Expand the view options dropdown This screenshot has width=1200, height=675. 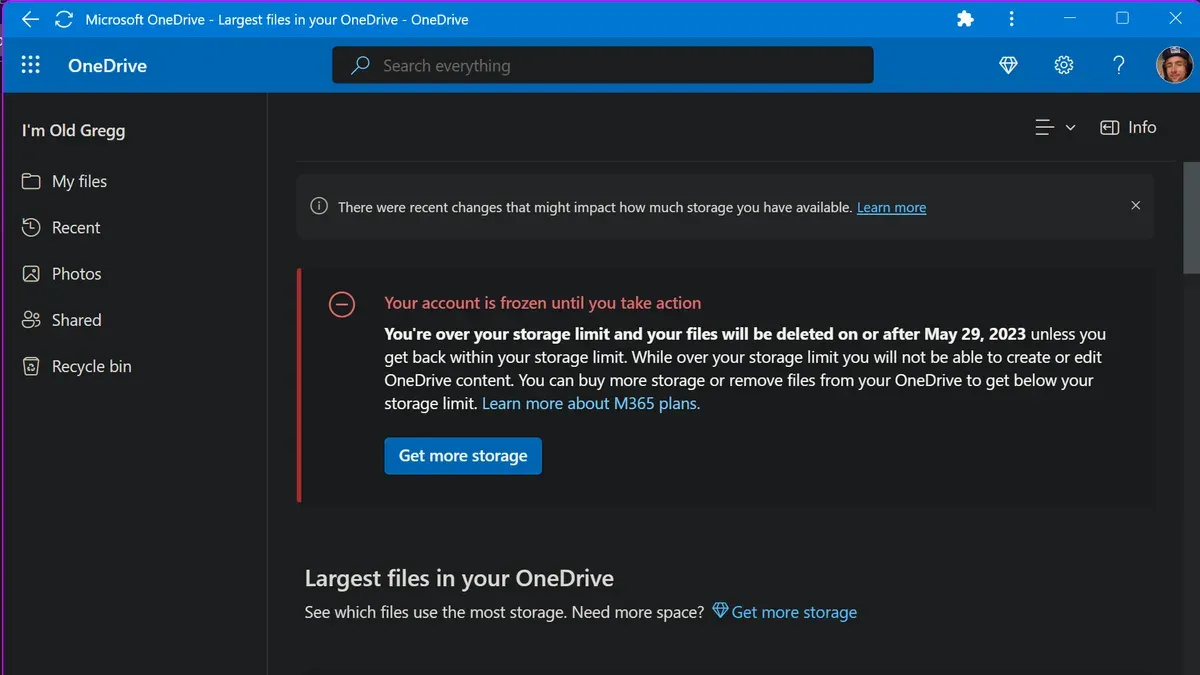pos(1055,127)
